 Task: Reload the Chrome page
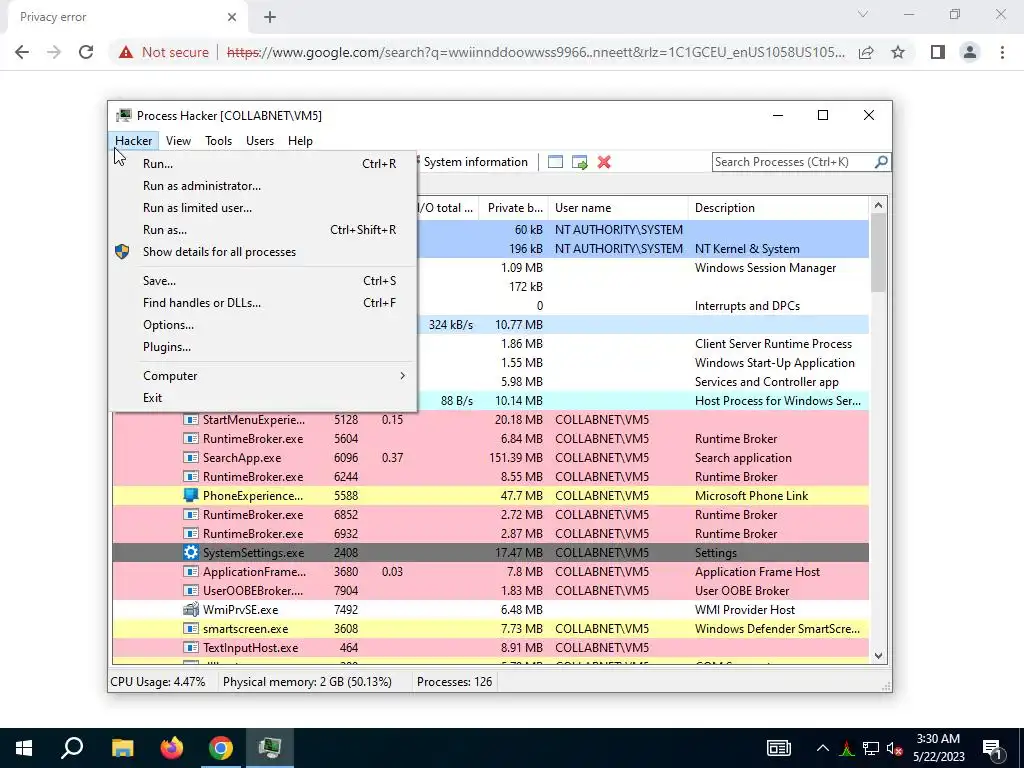coord(86,52)
